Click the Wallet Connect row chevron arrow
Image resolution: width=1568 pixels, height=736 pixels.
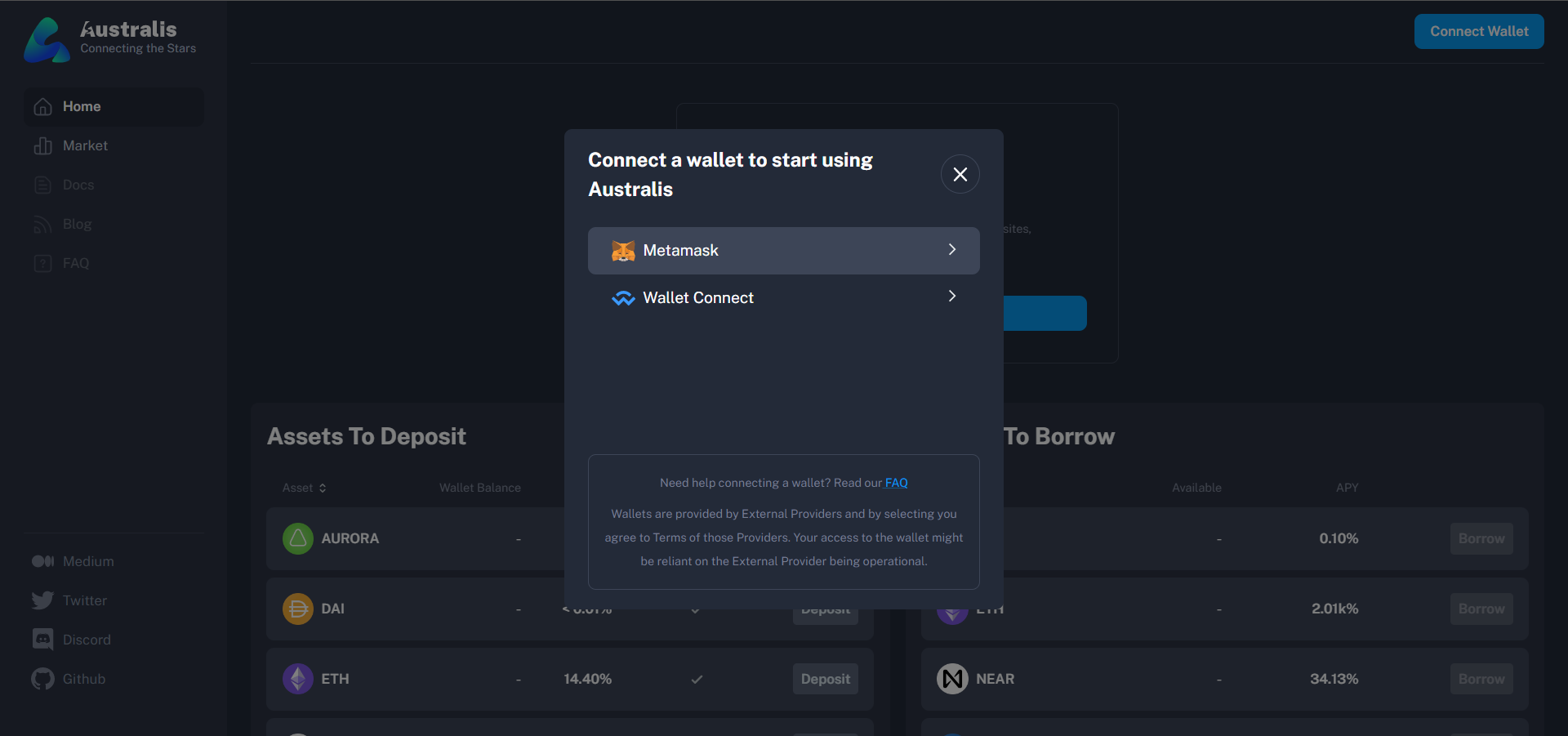tap(952, 296)
